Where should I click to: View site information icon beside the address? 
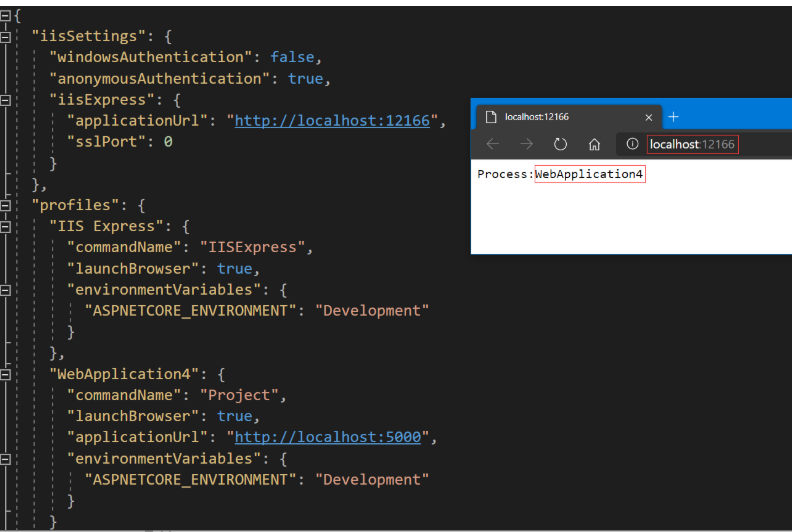[632, 144]
